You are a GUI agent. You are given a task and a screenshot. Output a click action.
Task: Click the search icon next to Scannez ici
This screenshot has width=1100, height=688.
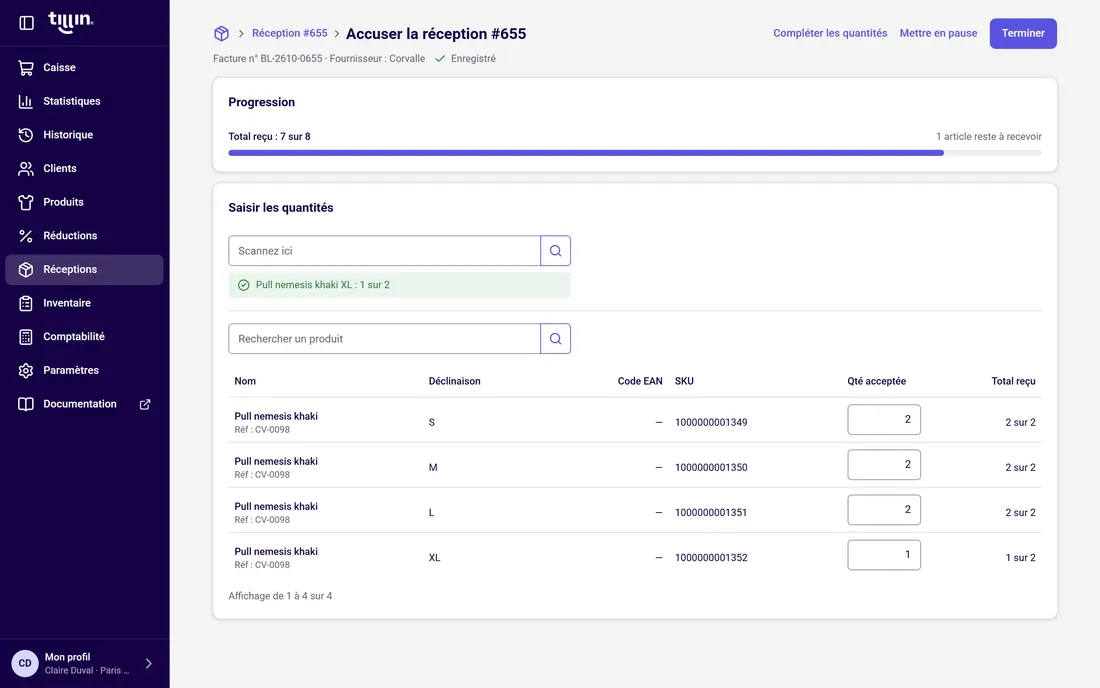(556, 251)
